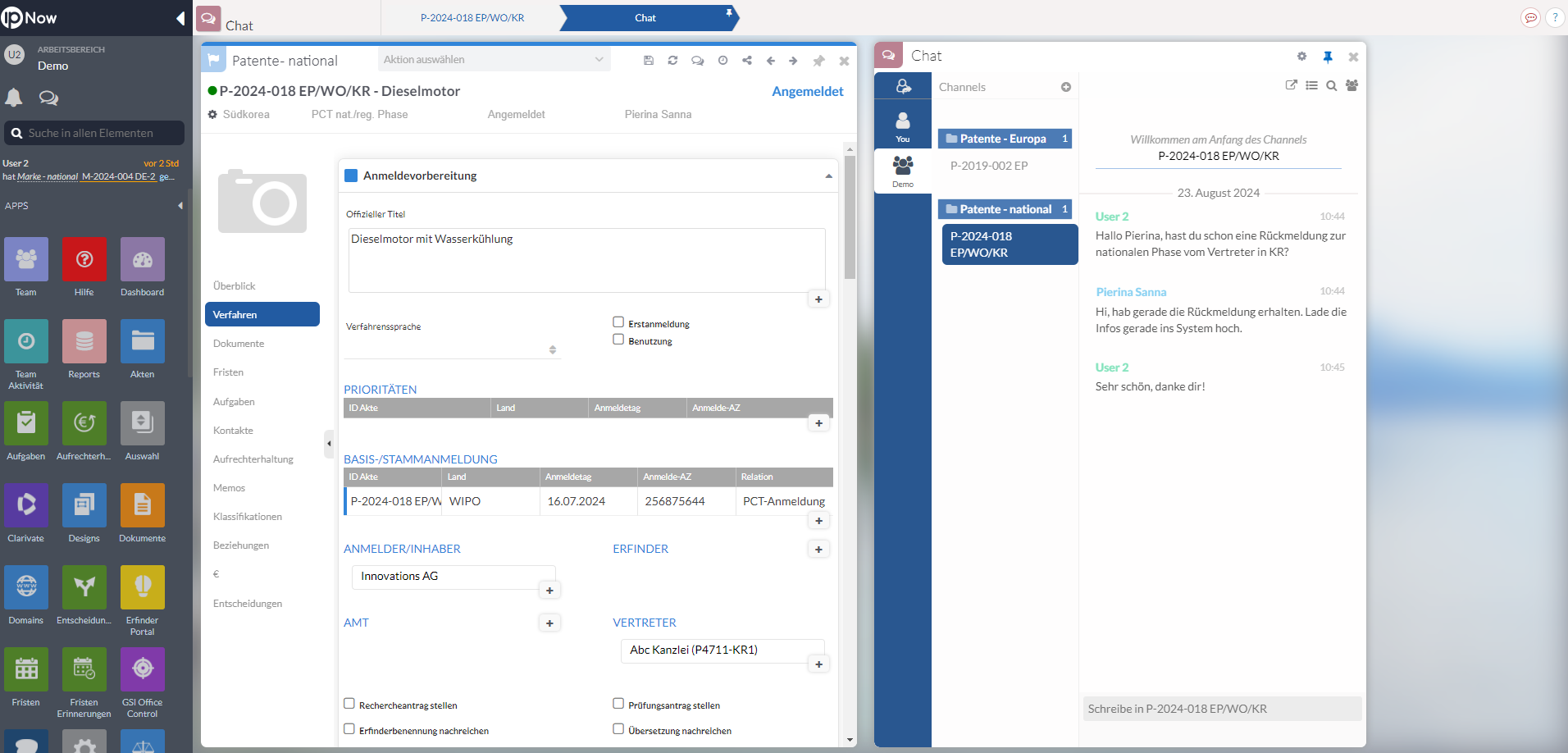Open the Teams app icon in the sidebar
Viewport: 1568px width, 753px height.
point(25,259)
